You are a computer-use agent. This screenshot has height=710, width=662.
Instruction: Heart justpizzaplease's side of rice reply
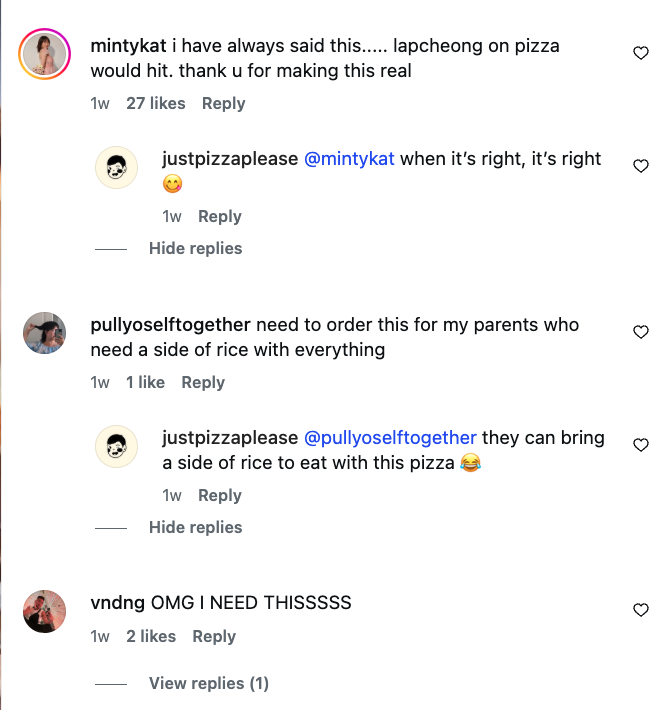[x=641, y=445]
